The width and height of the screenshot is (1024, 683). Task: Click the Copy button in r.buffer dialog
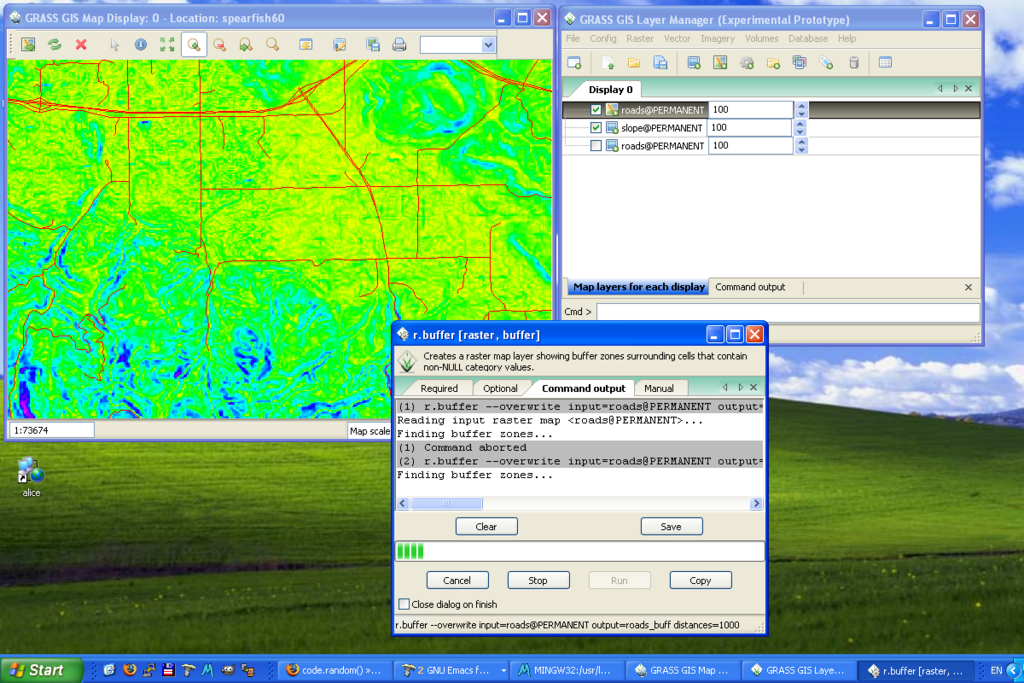[x=700, y=580]
